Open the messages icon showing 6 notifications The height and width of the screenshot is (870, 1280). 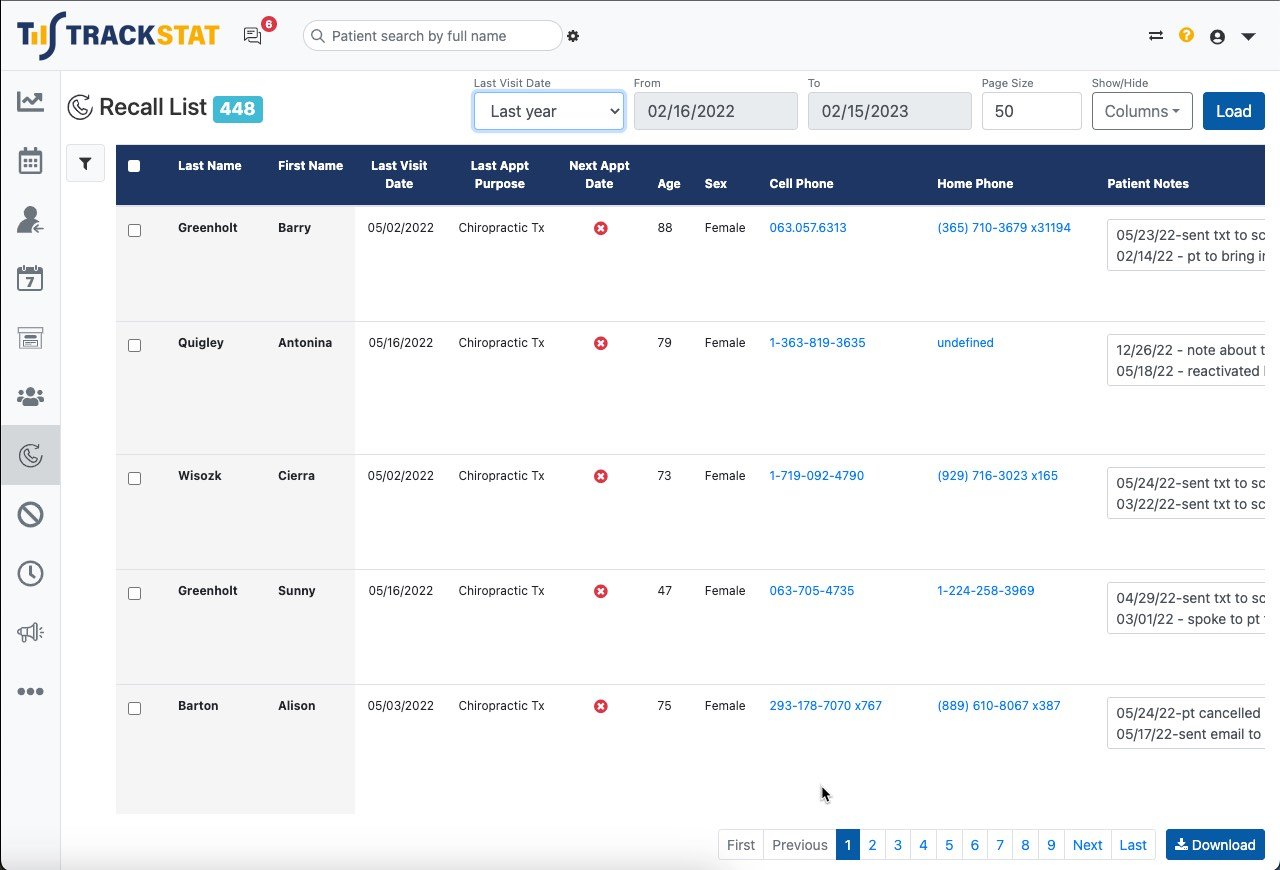point(252,35)
